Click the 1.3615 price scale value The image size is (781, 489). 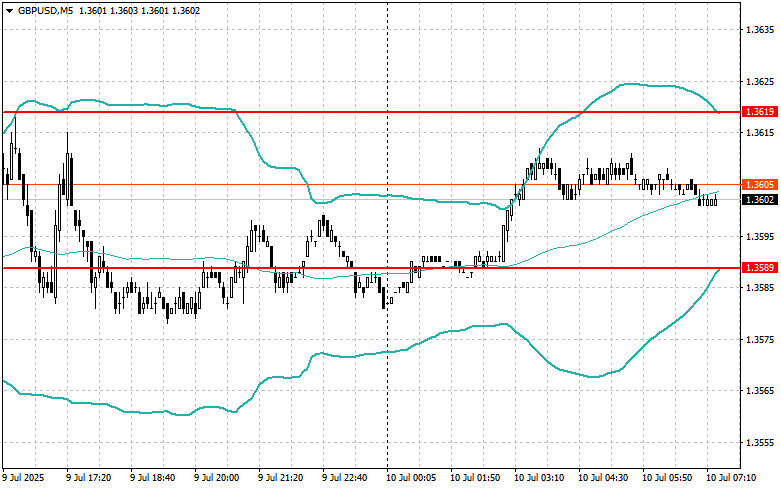point(760,132)
